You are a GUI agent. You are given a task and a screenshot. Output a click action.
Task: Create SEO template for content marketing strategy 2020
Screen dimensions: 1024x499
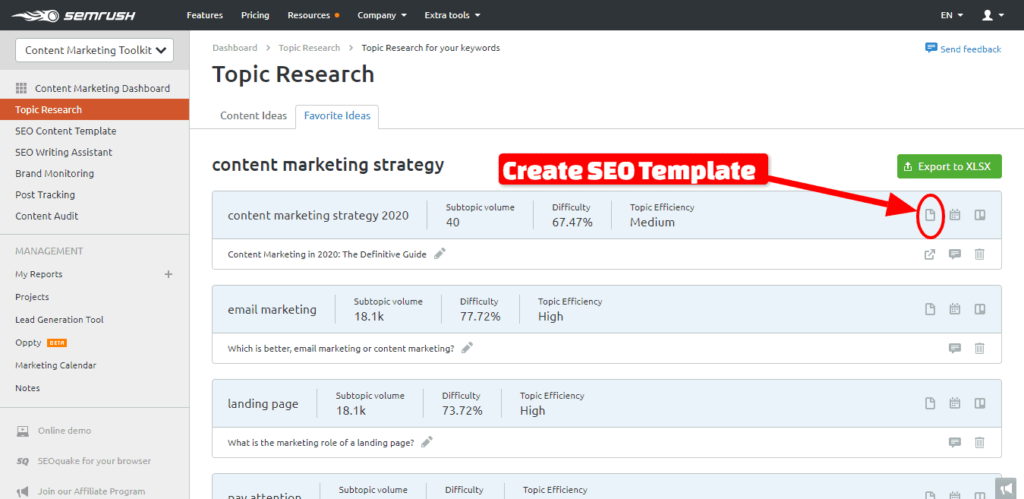point(930,215)
